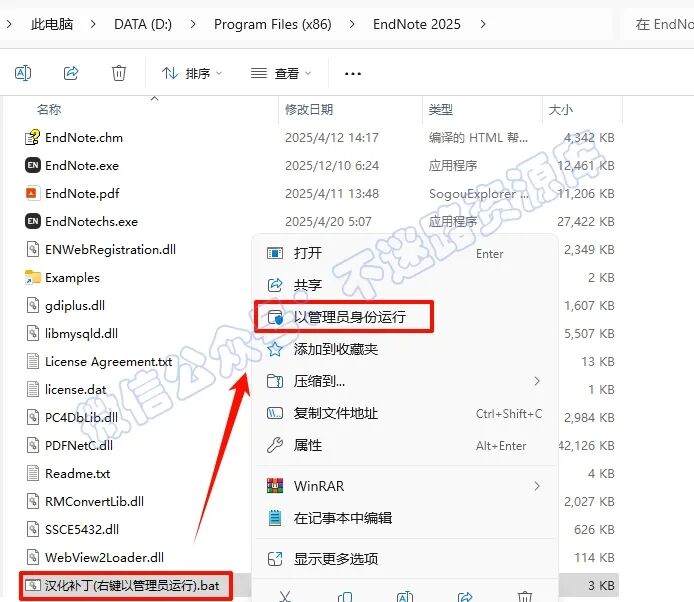Click the EndNote 2025 breadcrumb
Image resolution: width=694 pixels, height=602 pixels.
[x=416, y=24]
